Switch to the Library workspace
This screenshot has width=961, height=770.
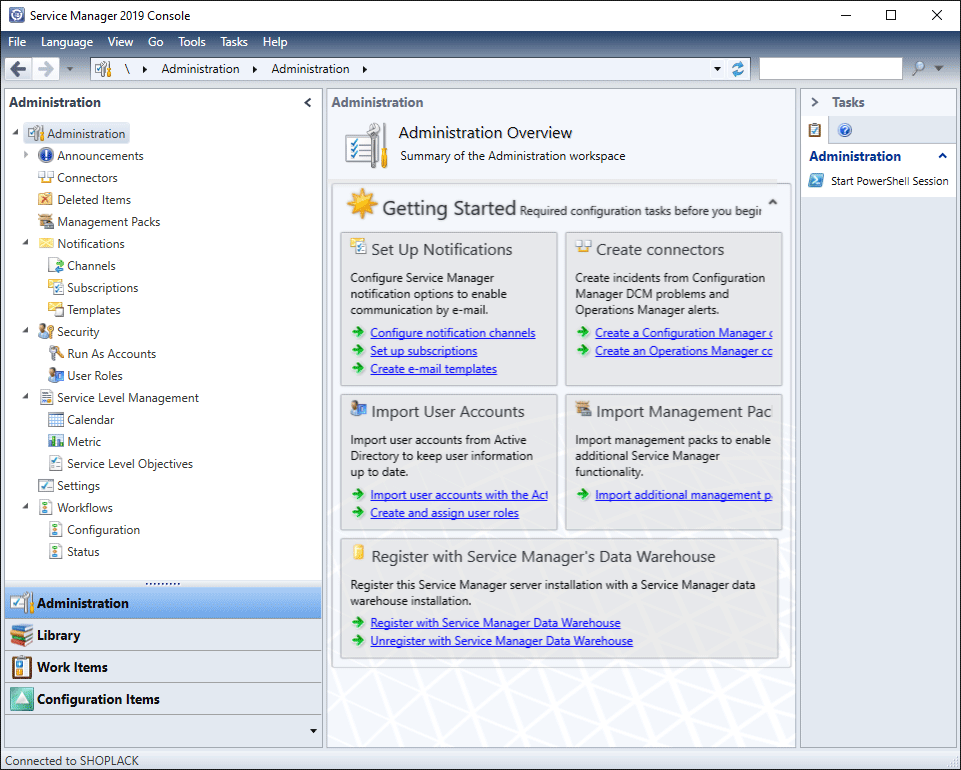tap(163, 635)
